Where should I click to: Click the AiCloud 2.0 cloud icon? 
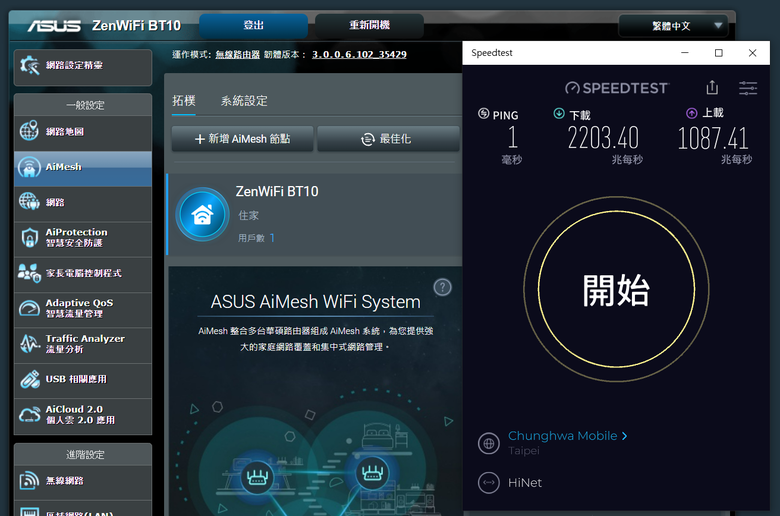point(29,414)
